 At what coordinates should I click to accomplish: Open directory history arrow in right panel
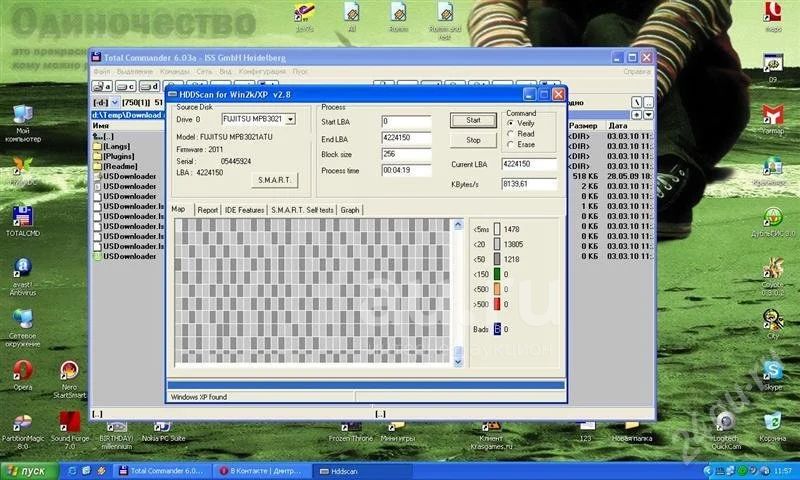point(648,115)
